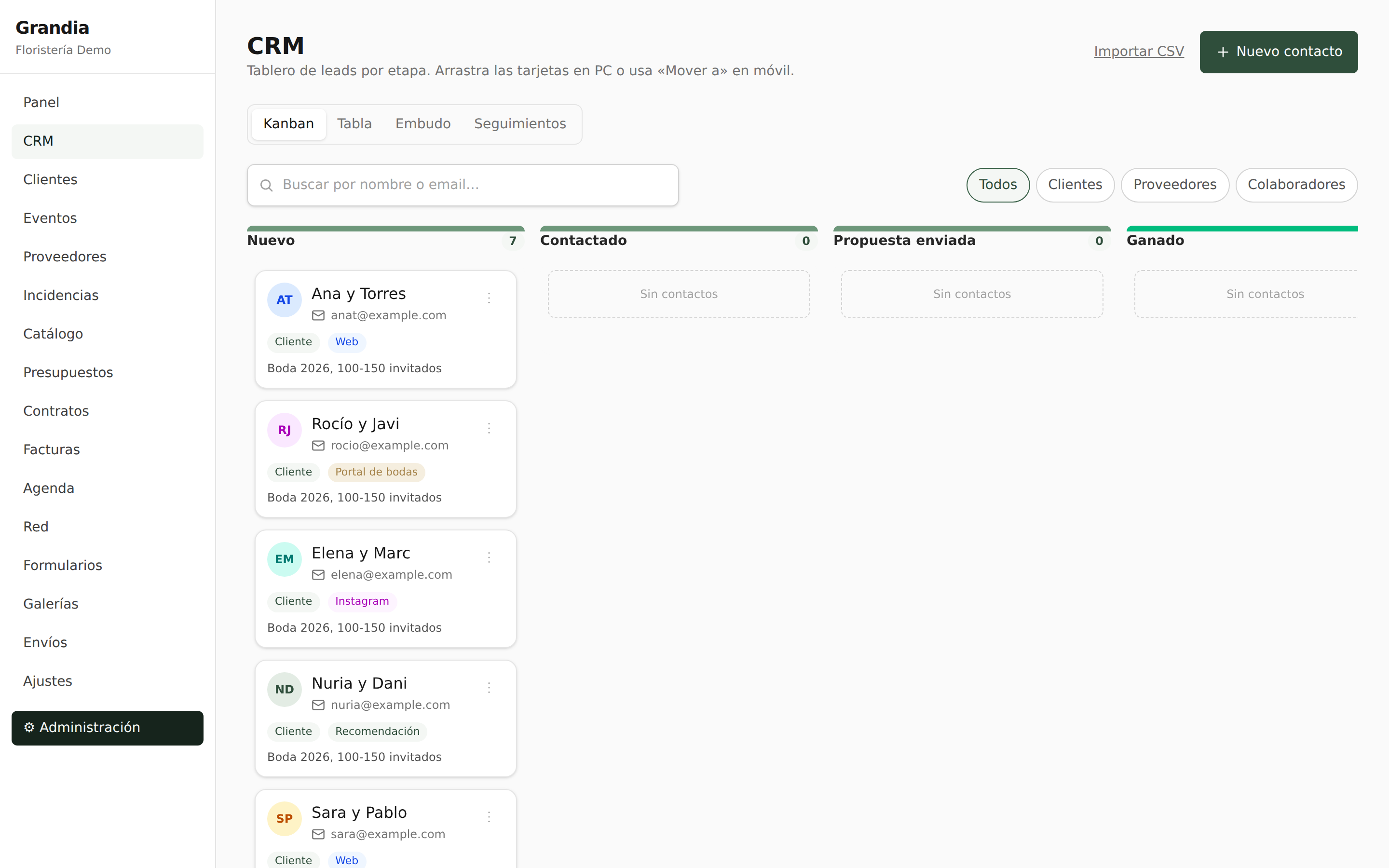Create a contact with Nuevo contacto button
The width and height of the screenshot is (1389, 868).
tap(1278, 52)
